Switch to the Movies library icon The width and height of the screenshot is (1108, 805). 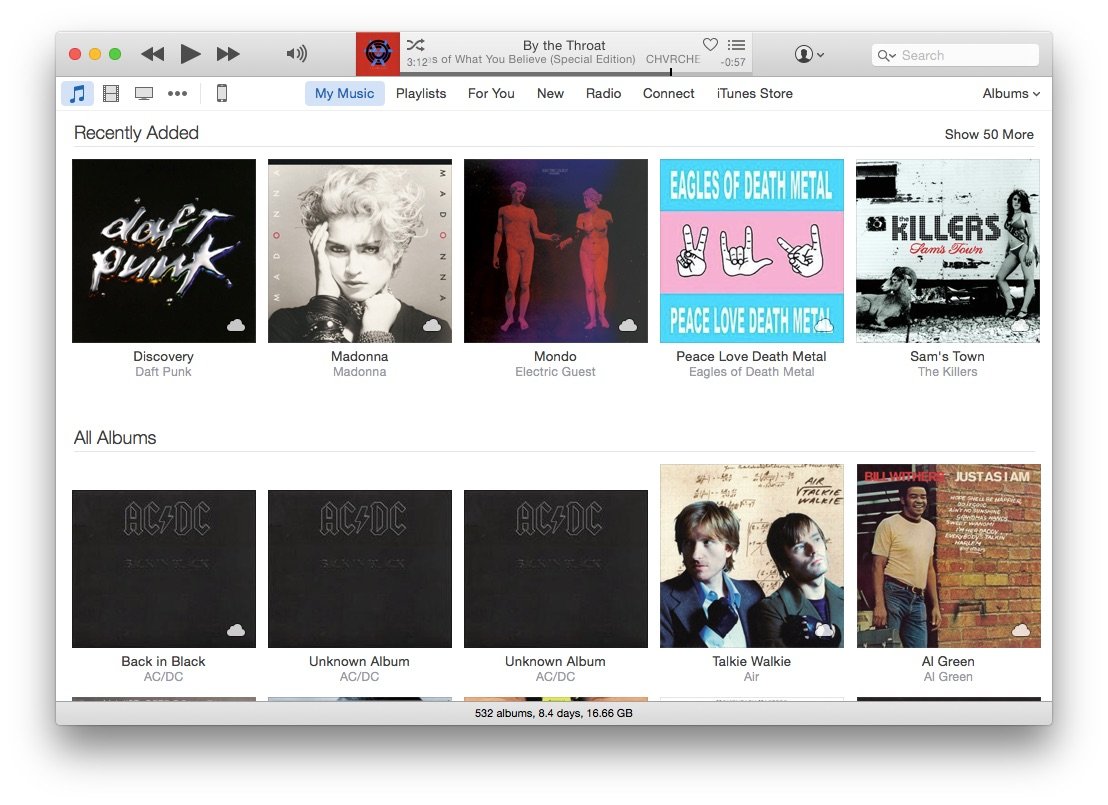pos(111,93)
